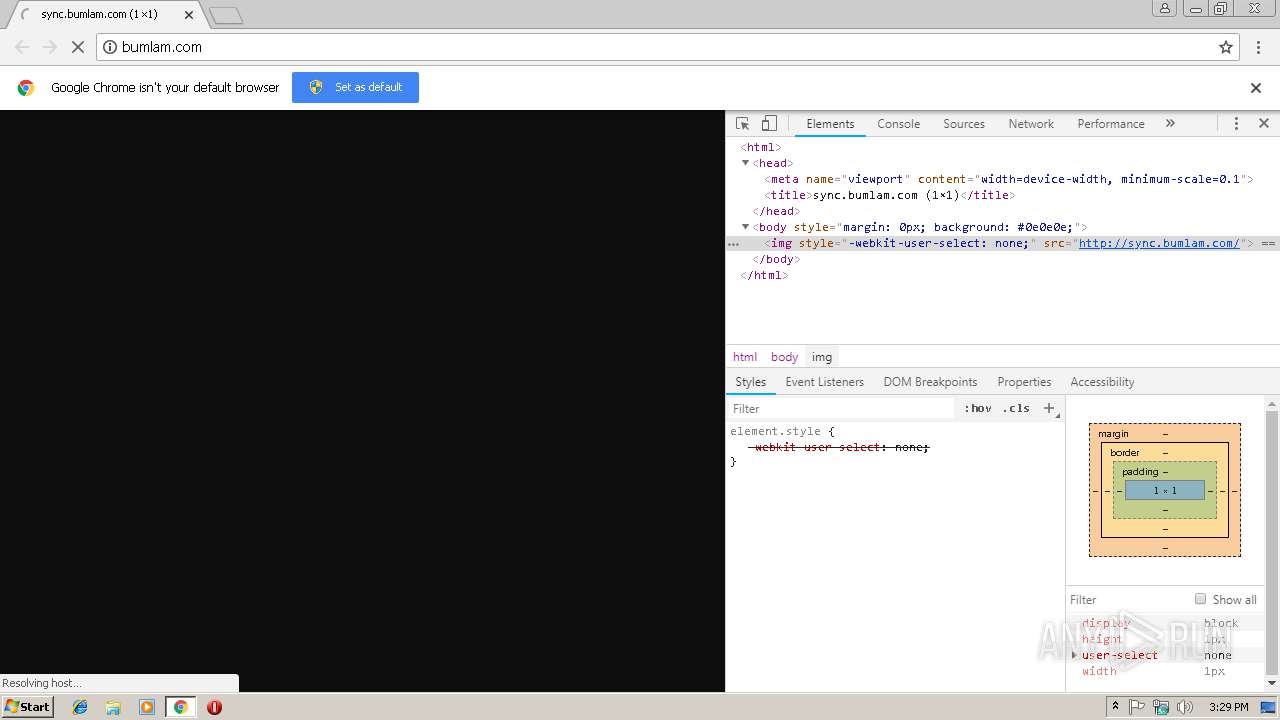Switch to the Performance tab
The height and width of the screenshot is (720, 1280).
[x=1111, y=124]
